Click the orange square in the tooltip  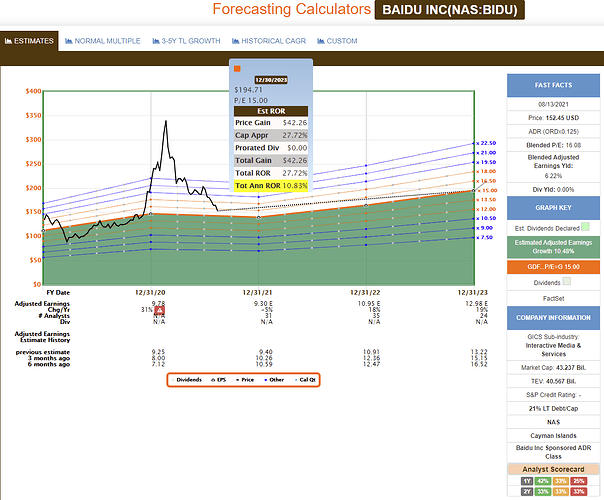(x=237, y=69)
